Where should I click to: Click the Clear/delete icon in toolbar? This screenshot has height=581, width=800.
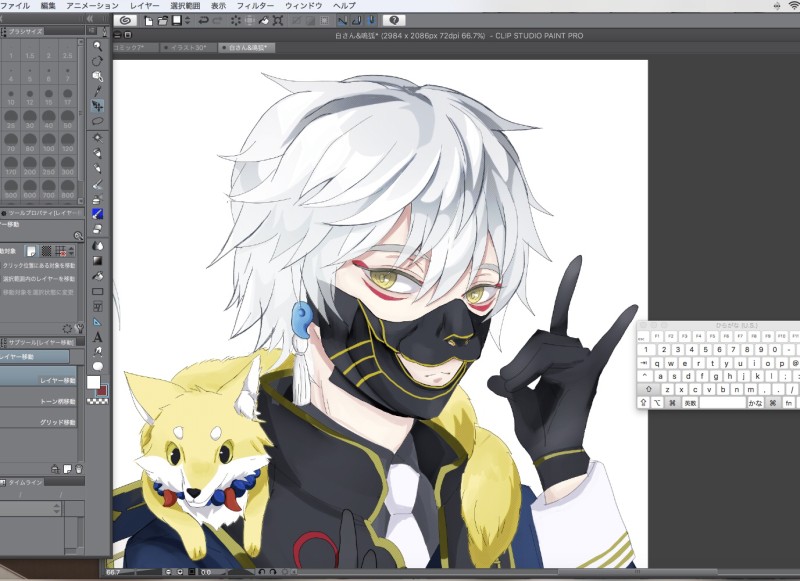click(x=235, y=20)
